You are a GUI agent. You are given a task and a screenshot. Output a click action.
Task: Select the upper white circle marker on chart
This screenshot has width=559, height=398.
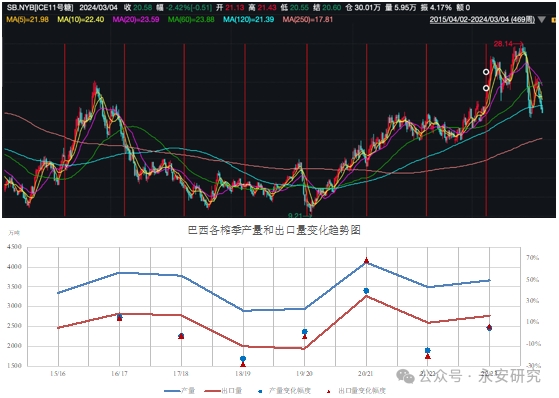click(x=486, y=72)
